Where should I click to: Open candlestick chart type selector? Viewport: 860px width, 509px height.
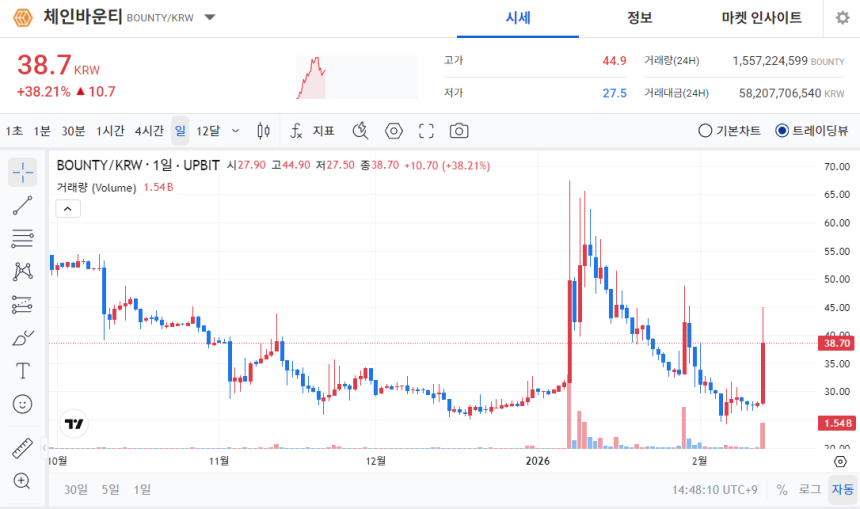click(x=263, y=131)
